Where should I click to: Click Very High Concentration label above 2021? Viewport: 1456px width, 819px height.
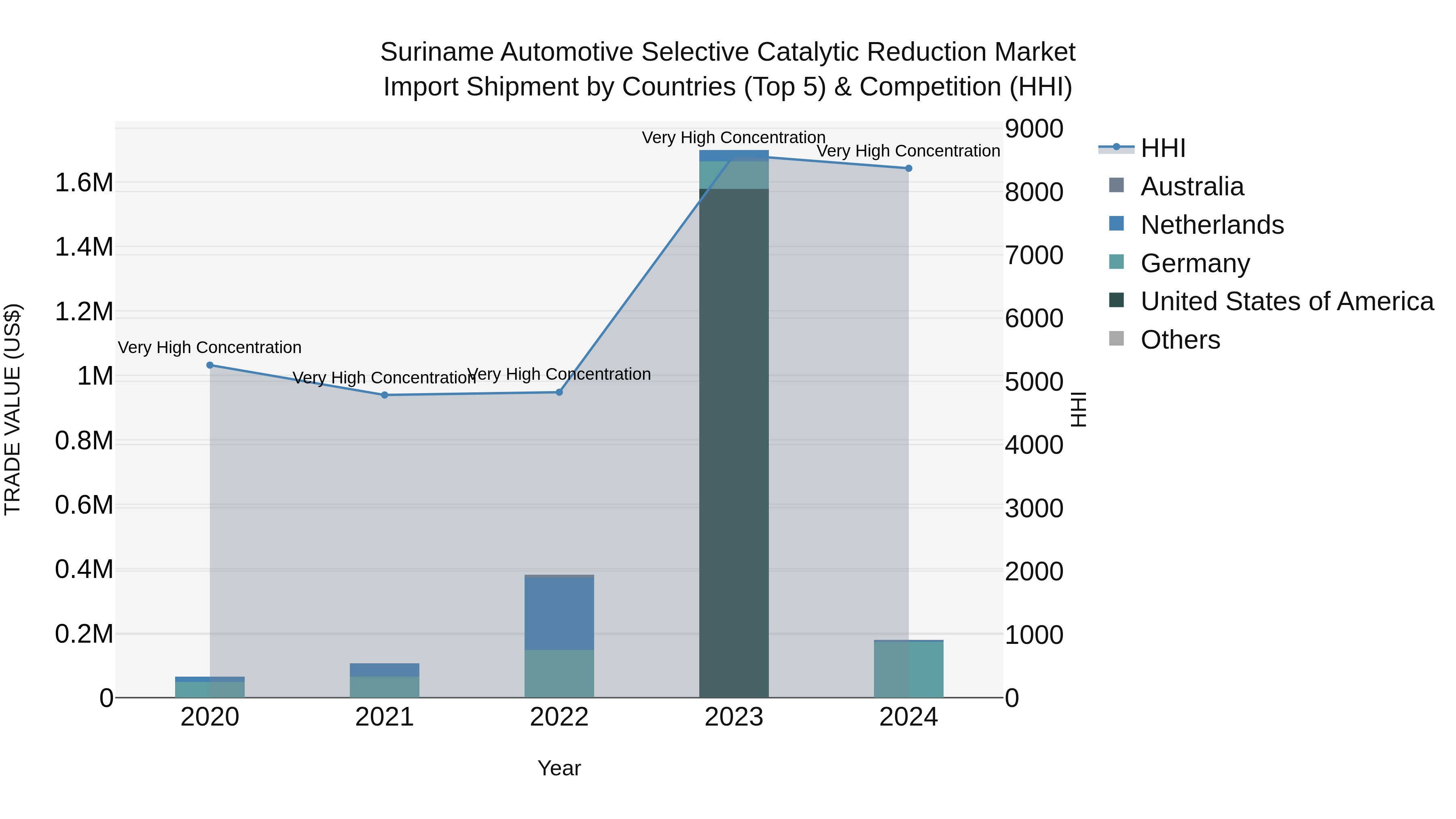(x=384, y=378)
